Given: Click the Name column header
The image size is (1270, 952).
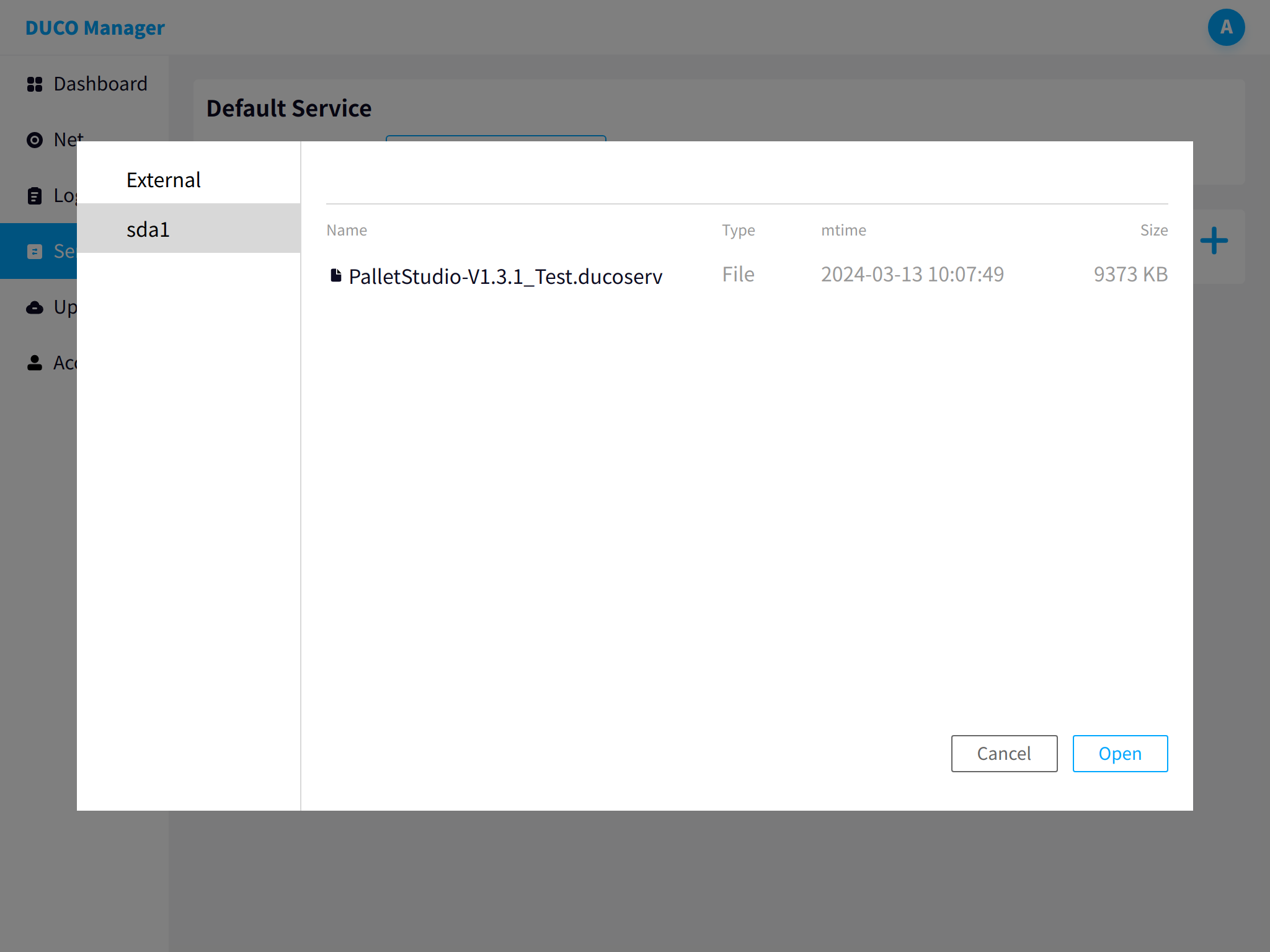Looking at the screenshot, I should click(x=347, y=231).
